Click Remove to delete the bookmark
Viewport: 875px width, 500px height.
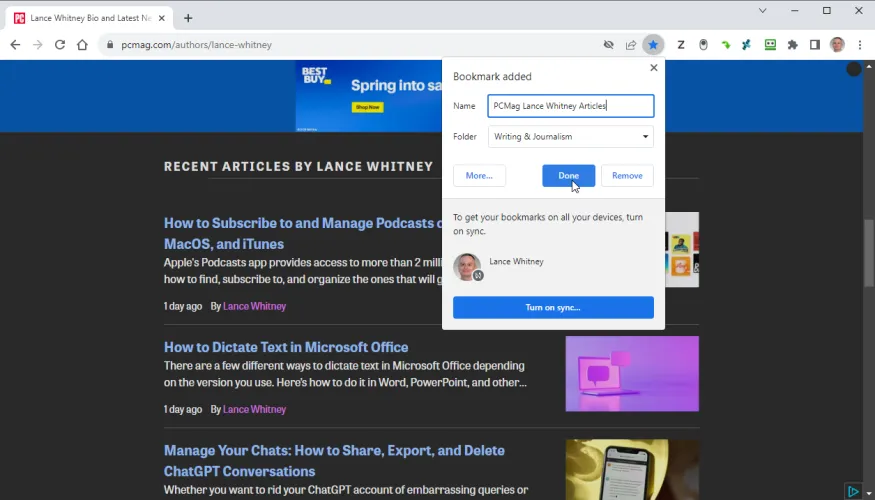[x=627, y=176]
